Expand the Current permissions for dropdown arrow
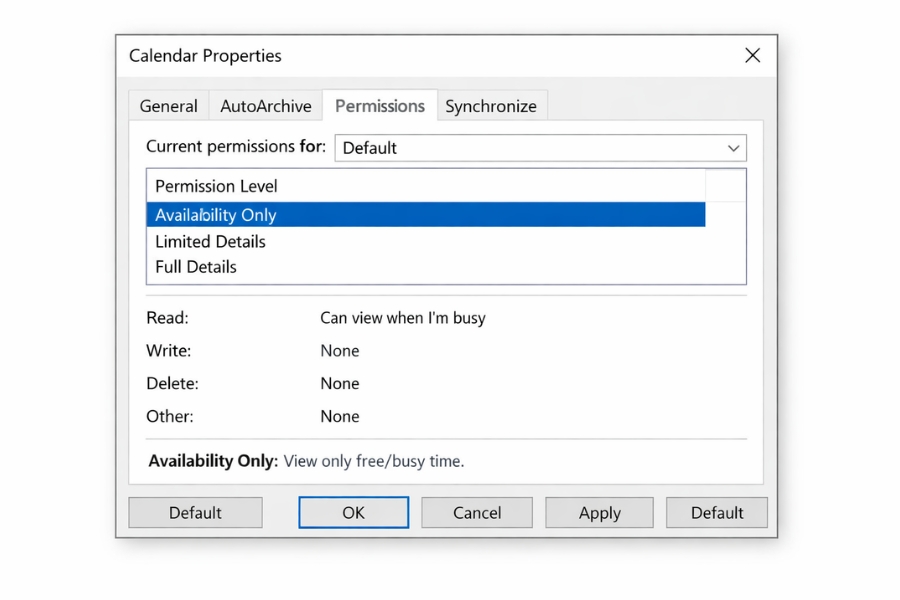Viewport: 900px width, 600px height. pyautogui.click(x=735, y=148)
